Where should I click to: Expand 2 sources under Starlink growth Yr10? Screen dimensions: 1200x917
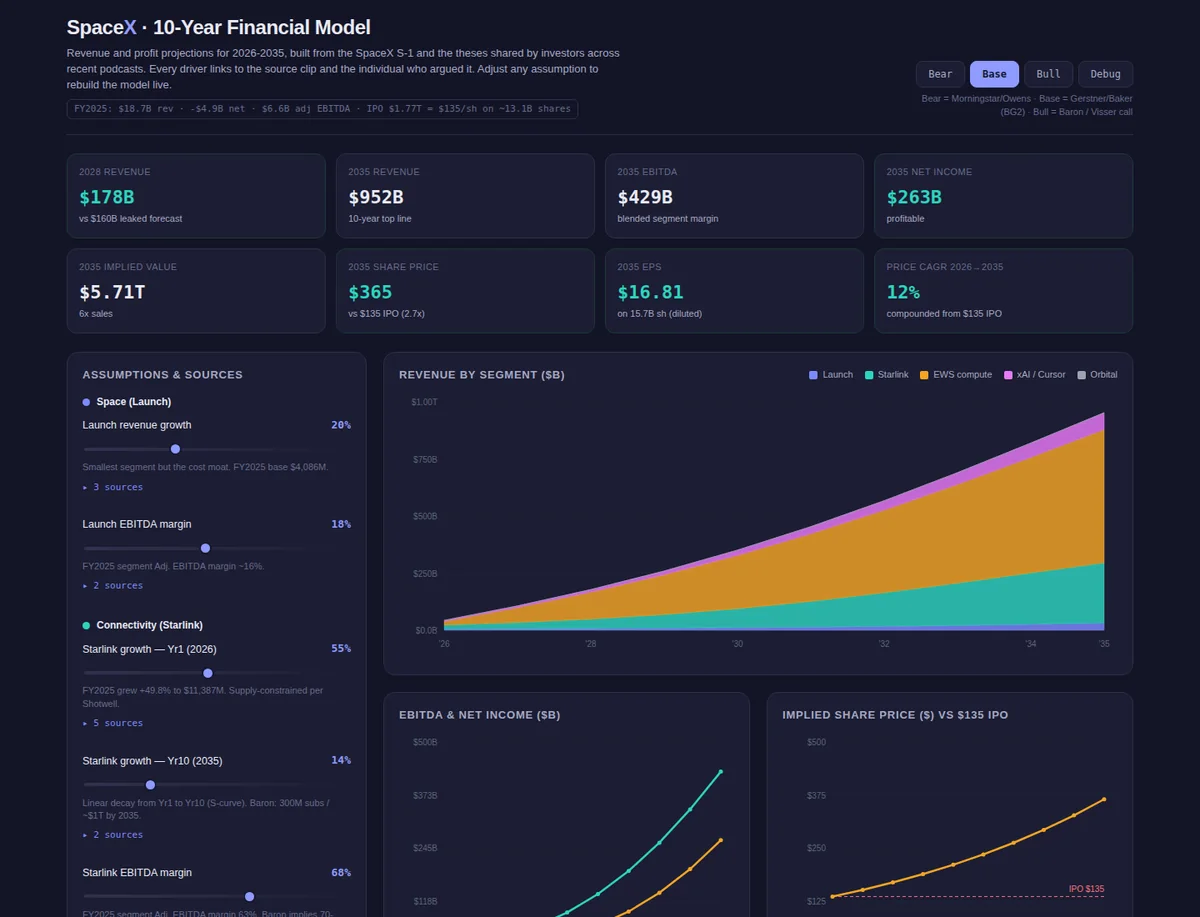click(113, 835)
